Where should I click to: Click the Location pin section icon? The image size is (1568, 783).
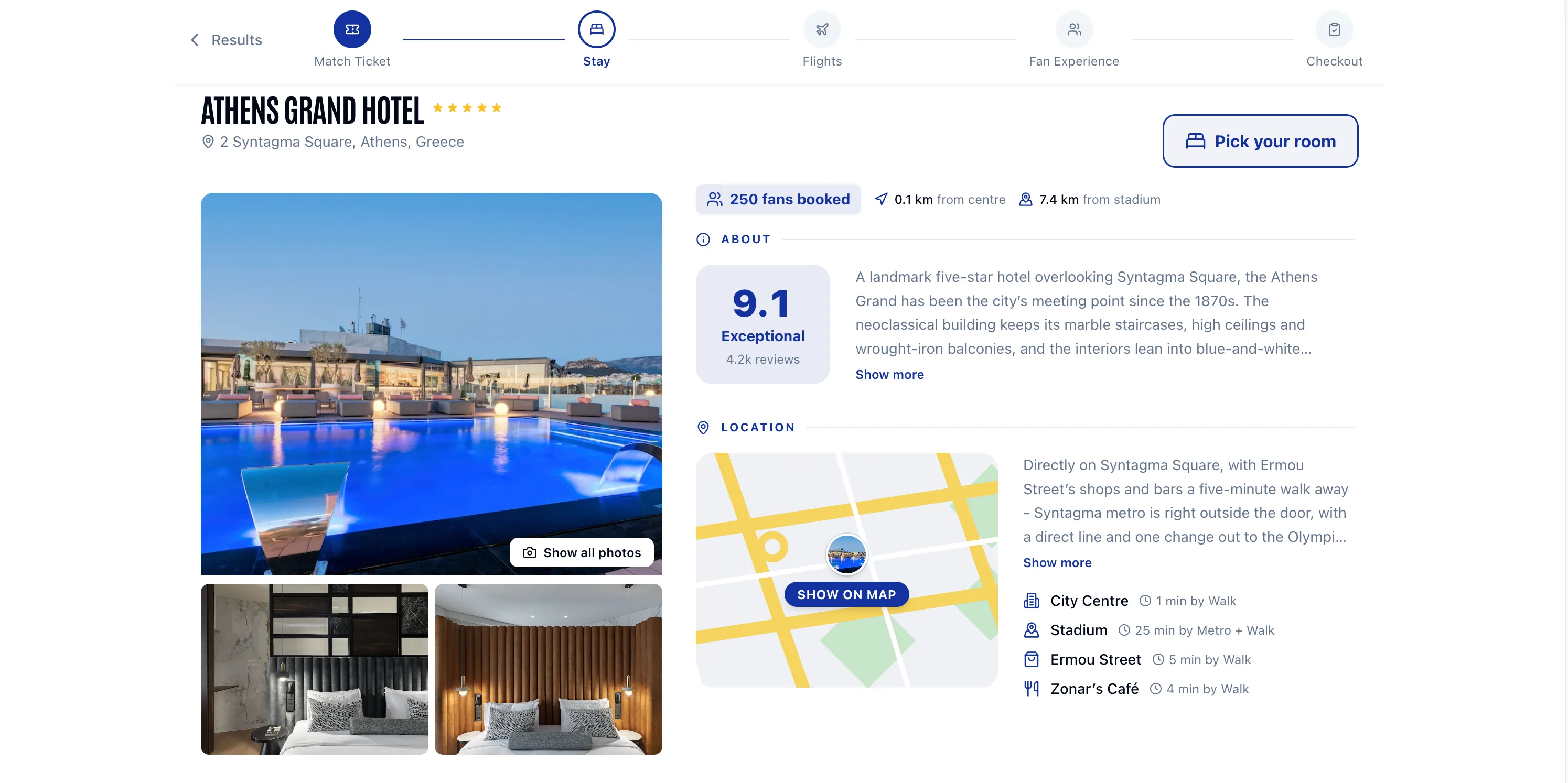pos(703,428)
